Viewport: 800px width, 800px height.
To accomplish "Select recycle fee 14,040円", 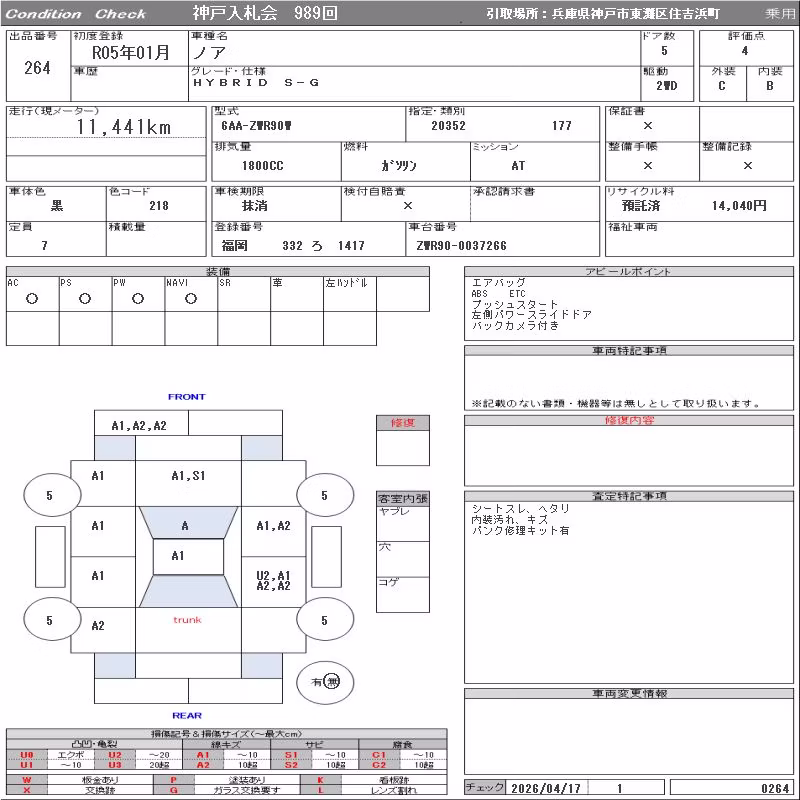I will pyautogui.click(x=739, y=206).
